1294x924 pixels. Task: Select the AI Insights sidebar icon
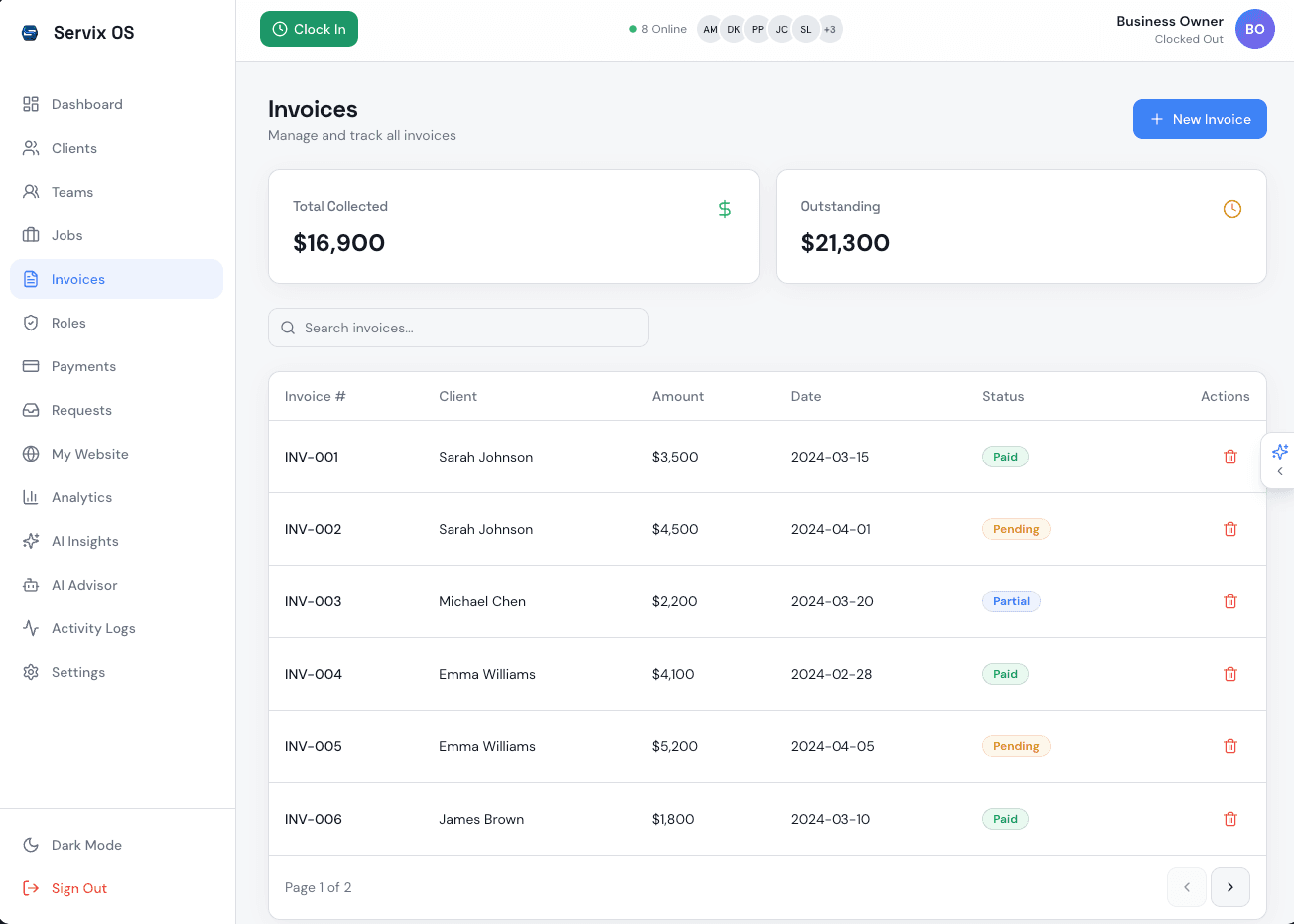pos(31,541)
